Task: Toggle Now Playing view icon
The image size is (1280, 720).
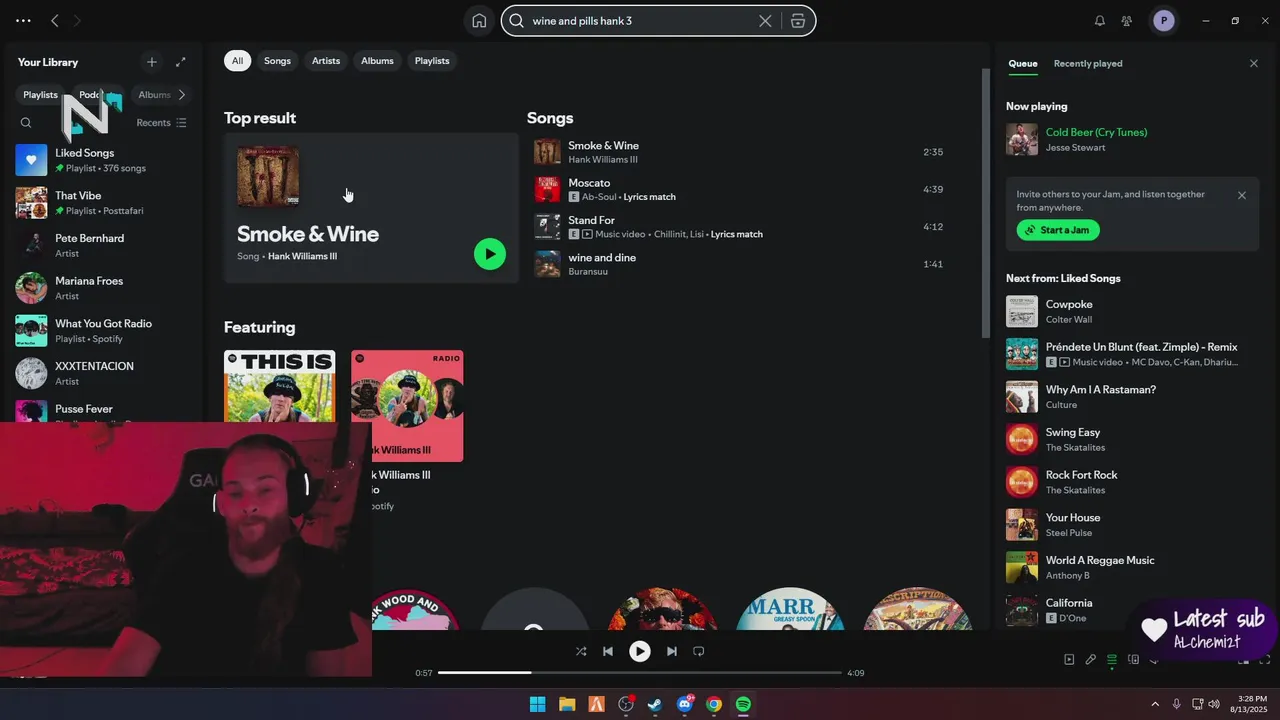Action: pos(1069,660)
